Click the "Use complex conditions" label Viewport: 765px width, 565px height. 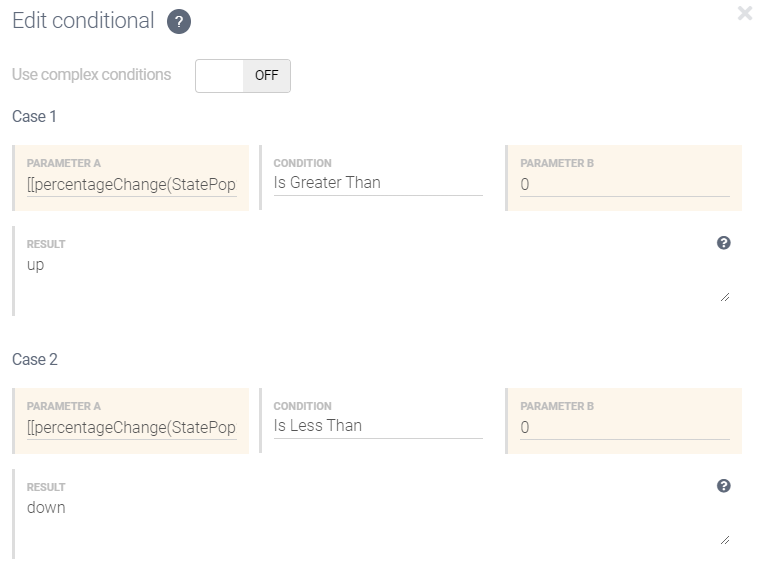[92, 75]
